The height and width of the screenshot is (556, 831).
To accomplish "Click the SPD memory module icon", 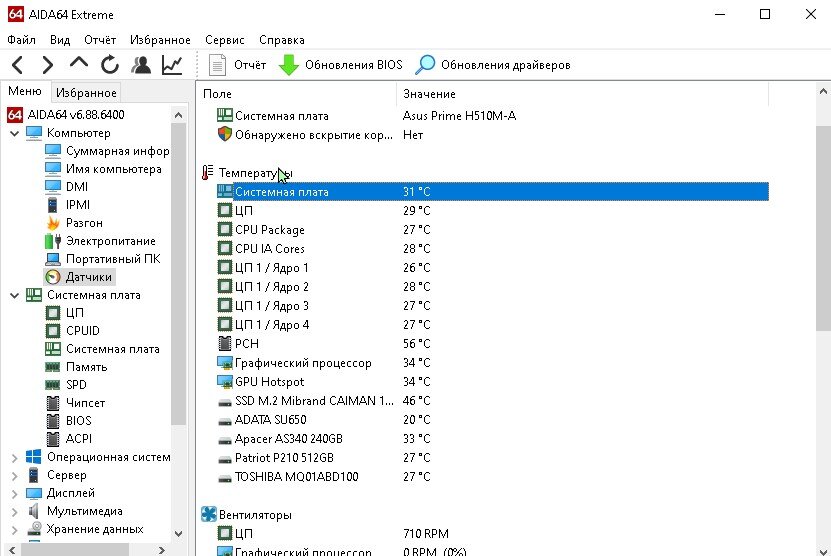I will (x=52, y=385).
